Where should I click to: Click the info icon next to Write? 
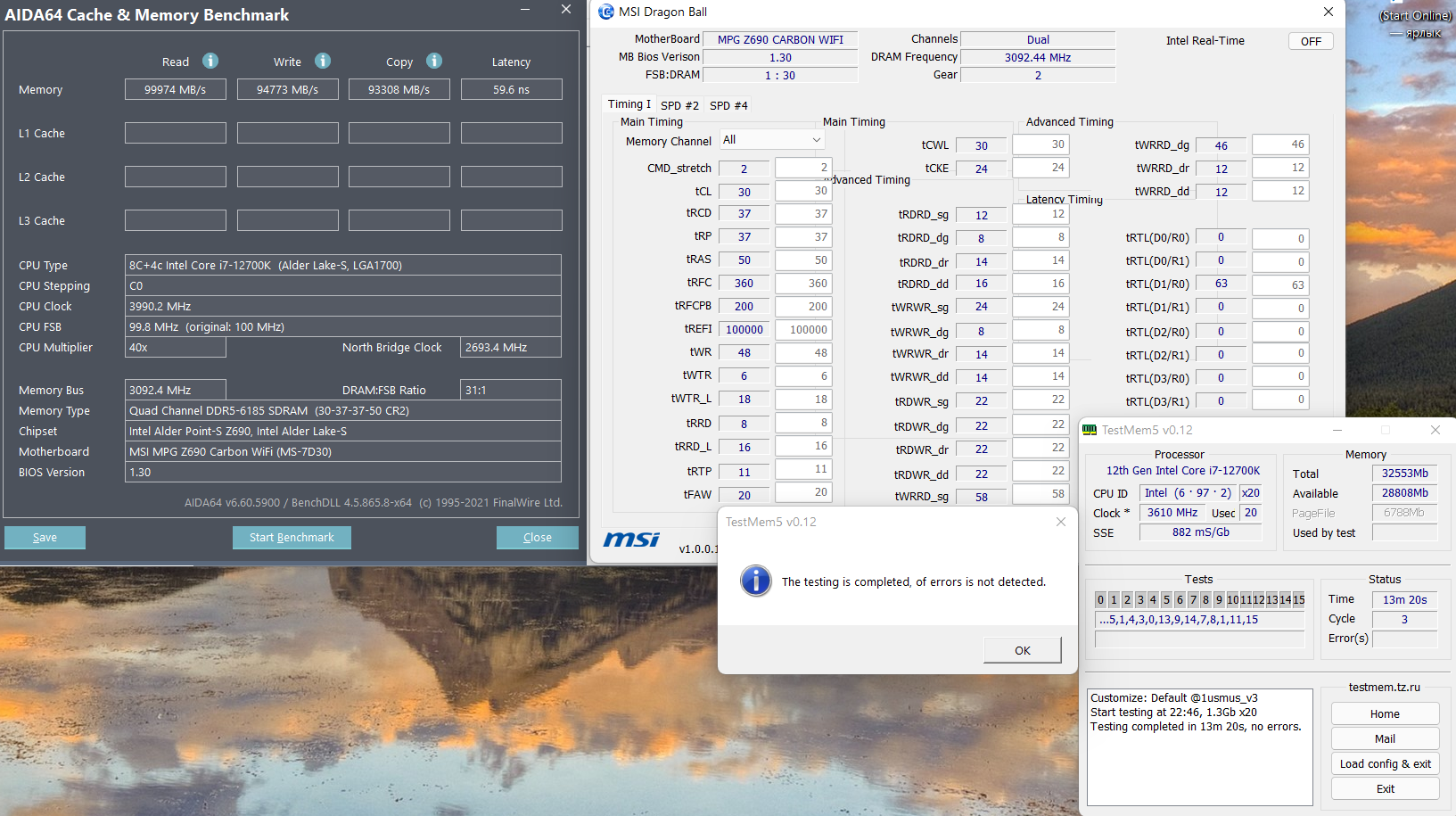[323, 61]
